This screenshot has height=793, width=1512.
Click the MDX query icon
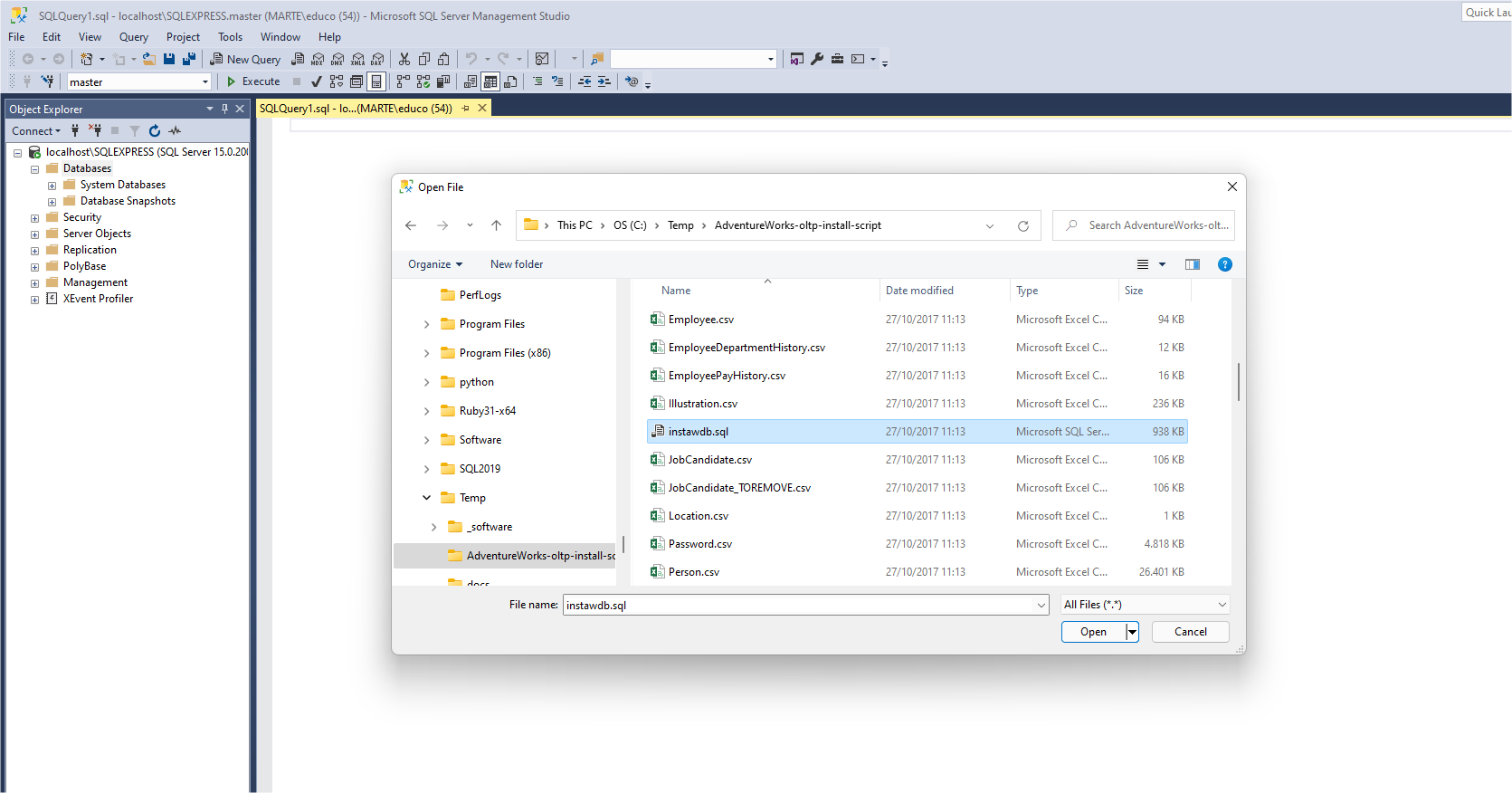coord(318,59)
